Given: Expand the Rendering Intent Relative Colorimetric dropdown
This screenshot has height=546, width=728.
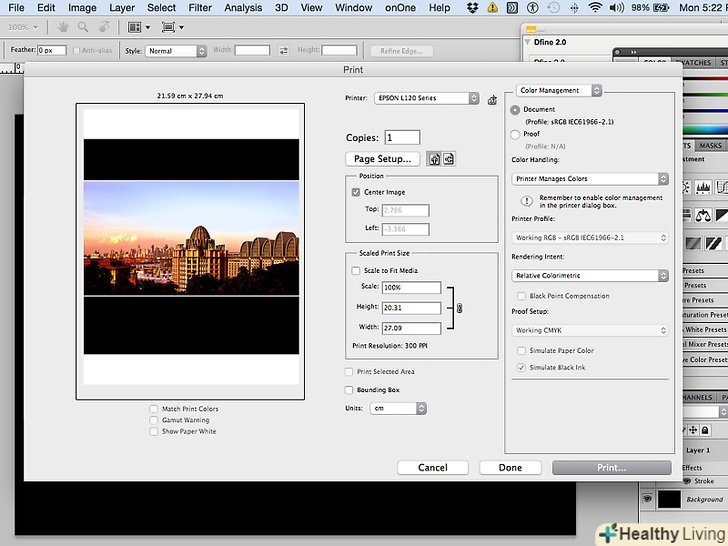Looking at the screenshot, I should 590,275.
